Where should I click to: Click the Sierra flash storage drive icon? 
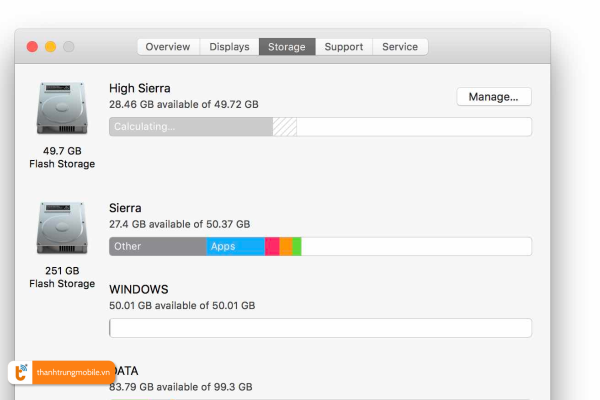pos(62,228)
